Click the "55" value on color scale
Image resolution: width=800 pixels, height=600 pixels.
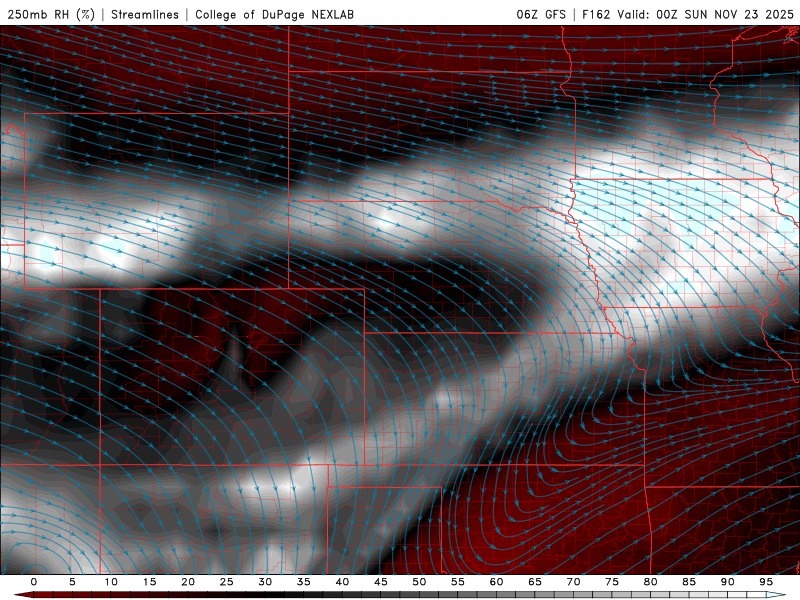(458, 582)
